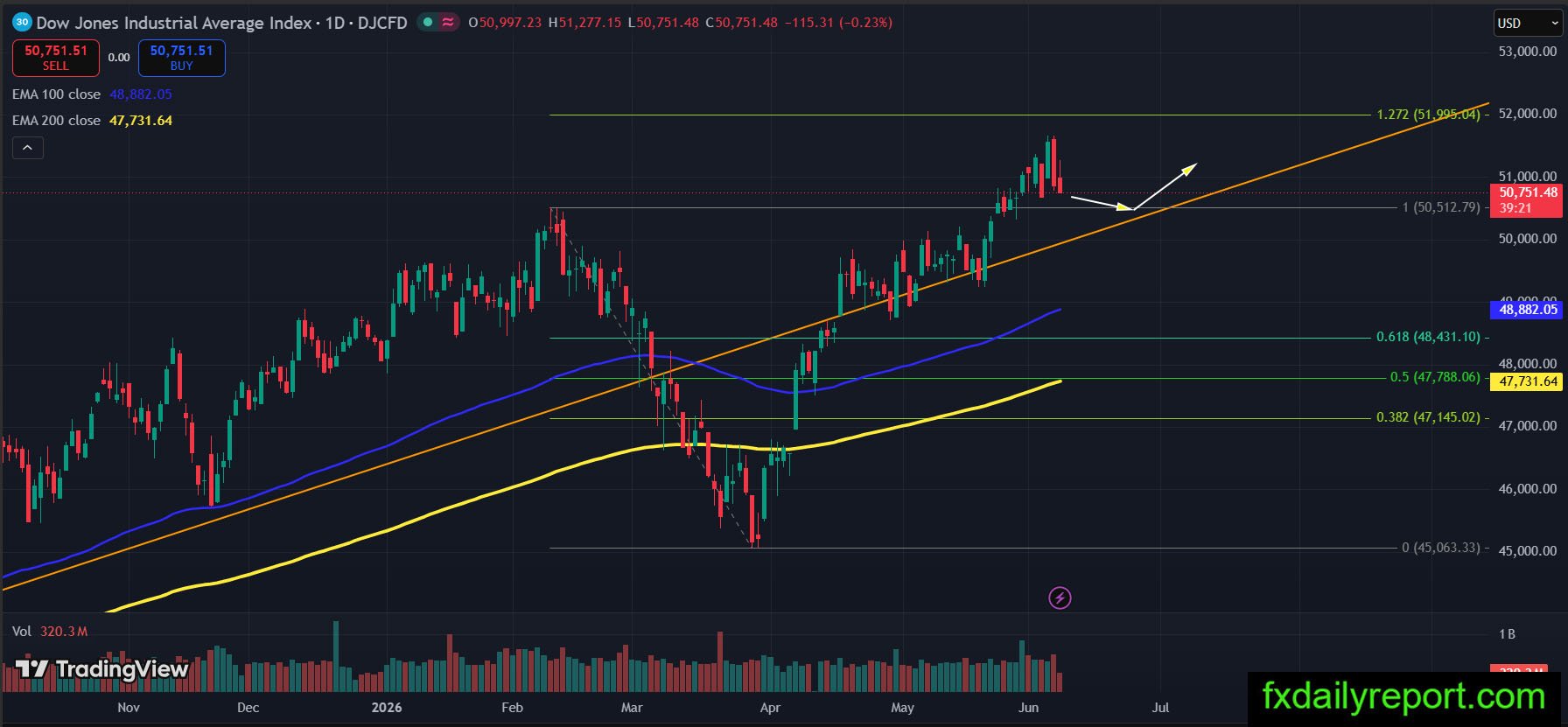Click the Feb label on time axis
The height and width of the screenshot is (727, 1568).
pyautogui.click(x=513, y=708)
